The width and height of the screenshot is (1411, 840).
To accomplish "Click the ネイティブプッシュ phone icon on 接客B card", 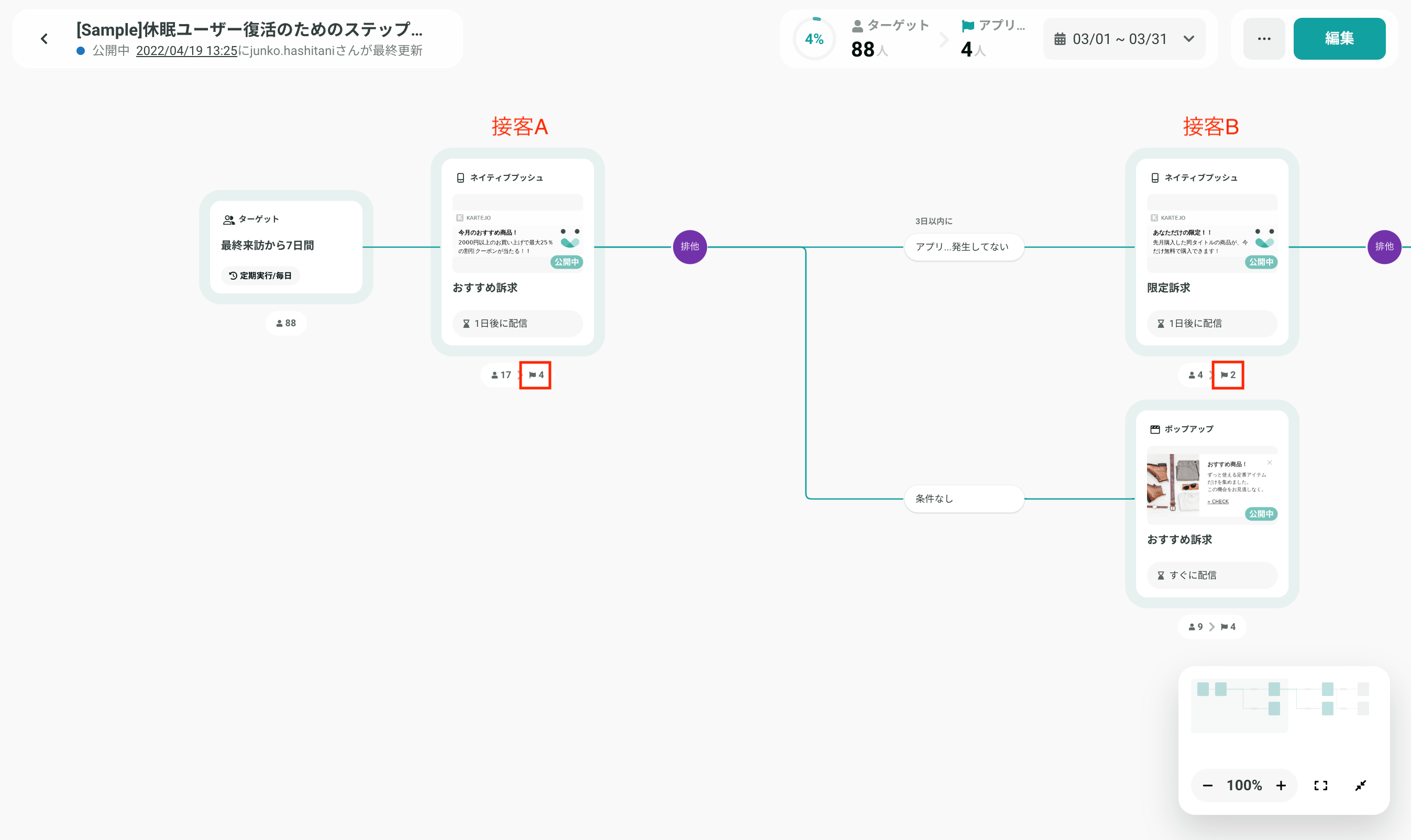I will click(1155, 178).
